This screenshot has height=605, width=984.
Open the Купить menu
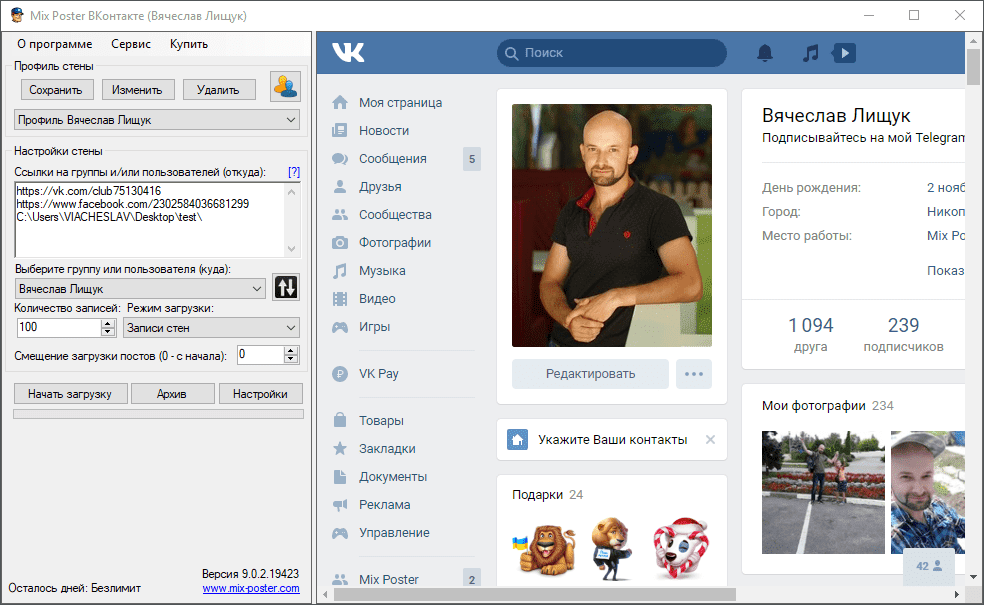(x=188, y=44)
